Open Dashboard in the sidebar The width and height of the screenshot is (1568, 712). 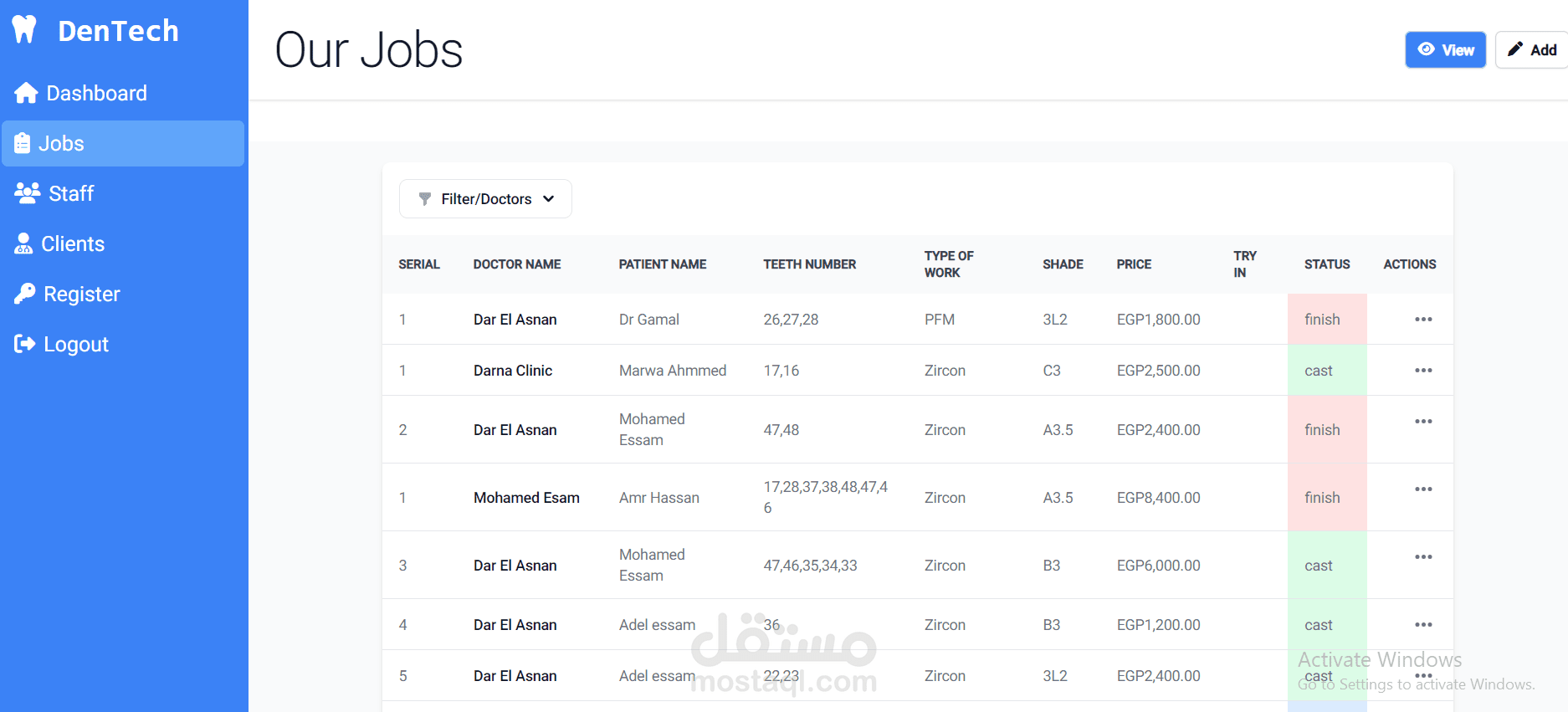123,93
